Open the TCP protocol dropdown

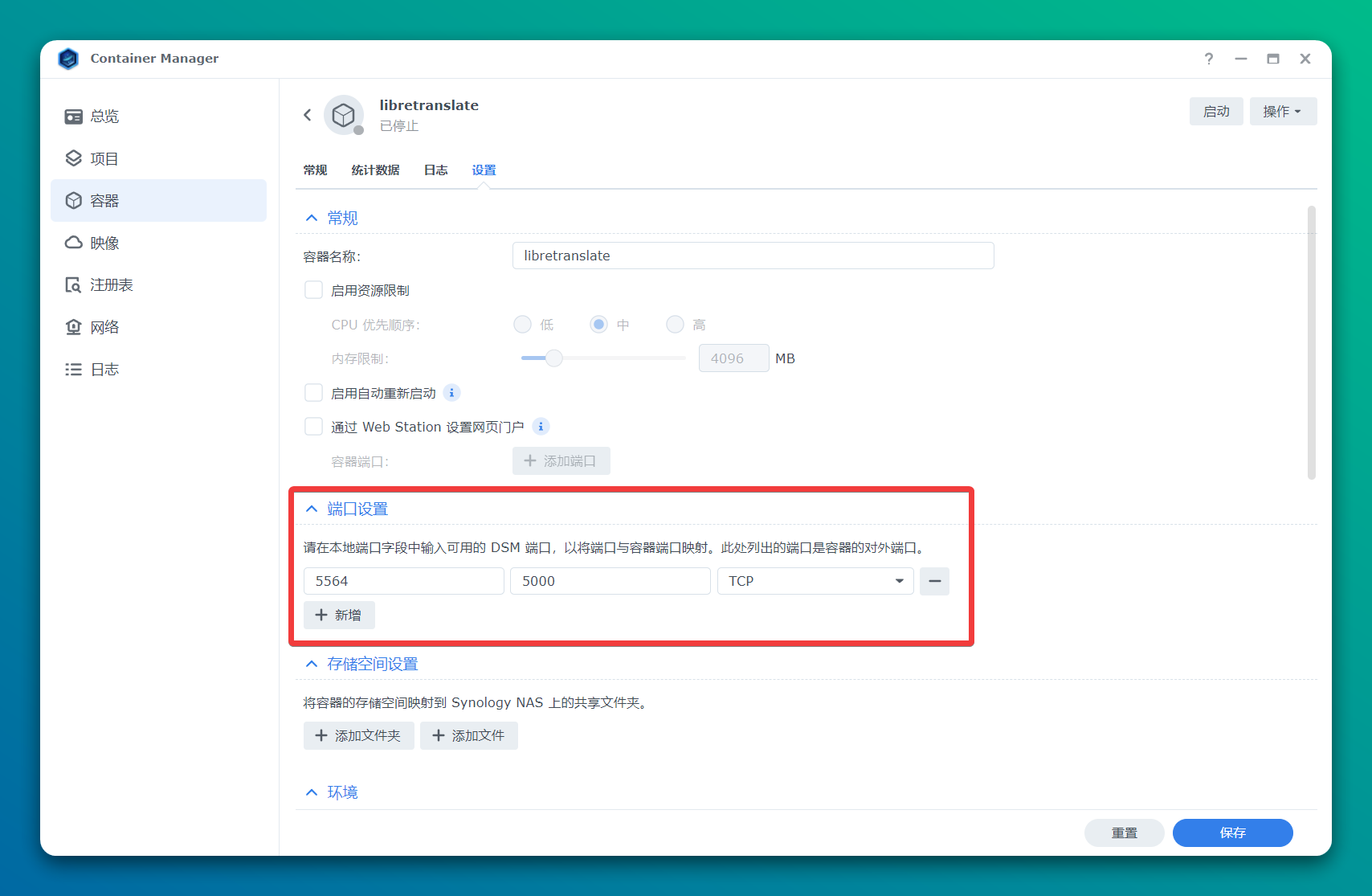pos(815,581)
